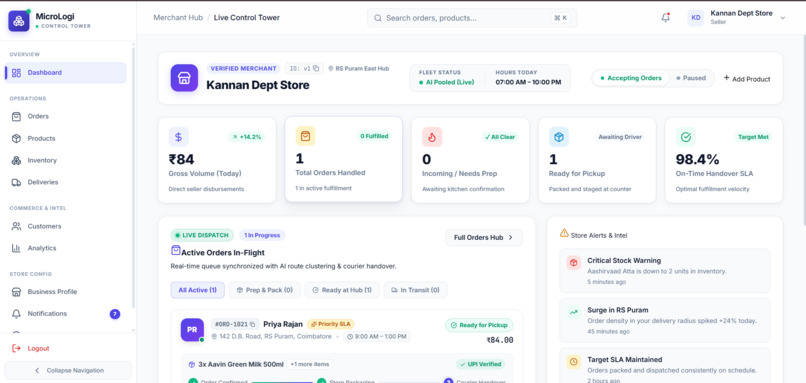
Task: Click the Target Met badge
Action: (x=753, y=137)
